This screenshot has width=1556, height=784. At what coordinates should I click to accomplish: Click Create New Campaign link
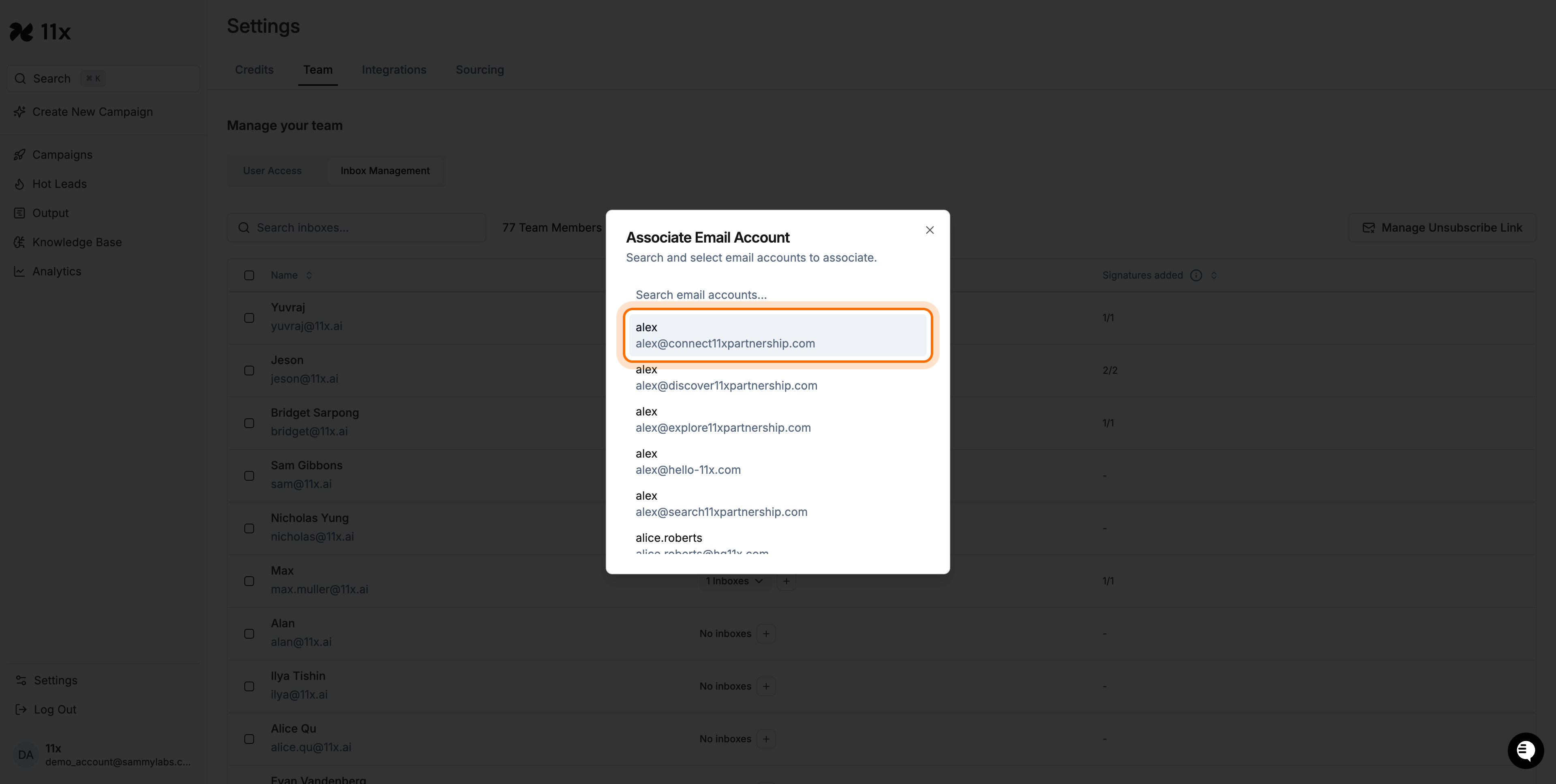click(x=92, y=112)
